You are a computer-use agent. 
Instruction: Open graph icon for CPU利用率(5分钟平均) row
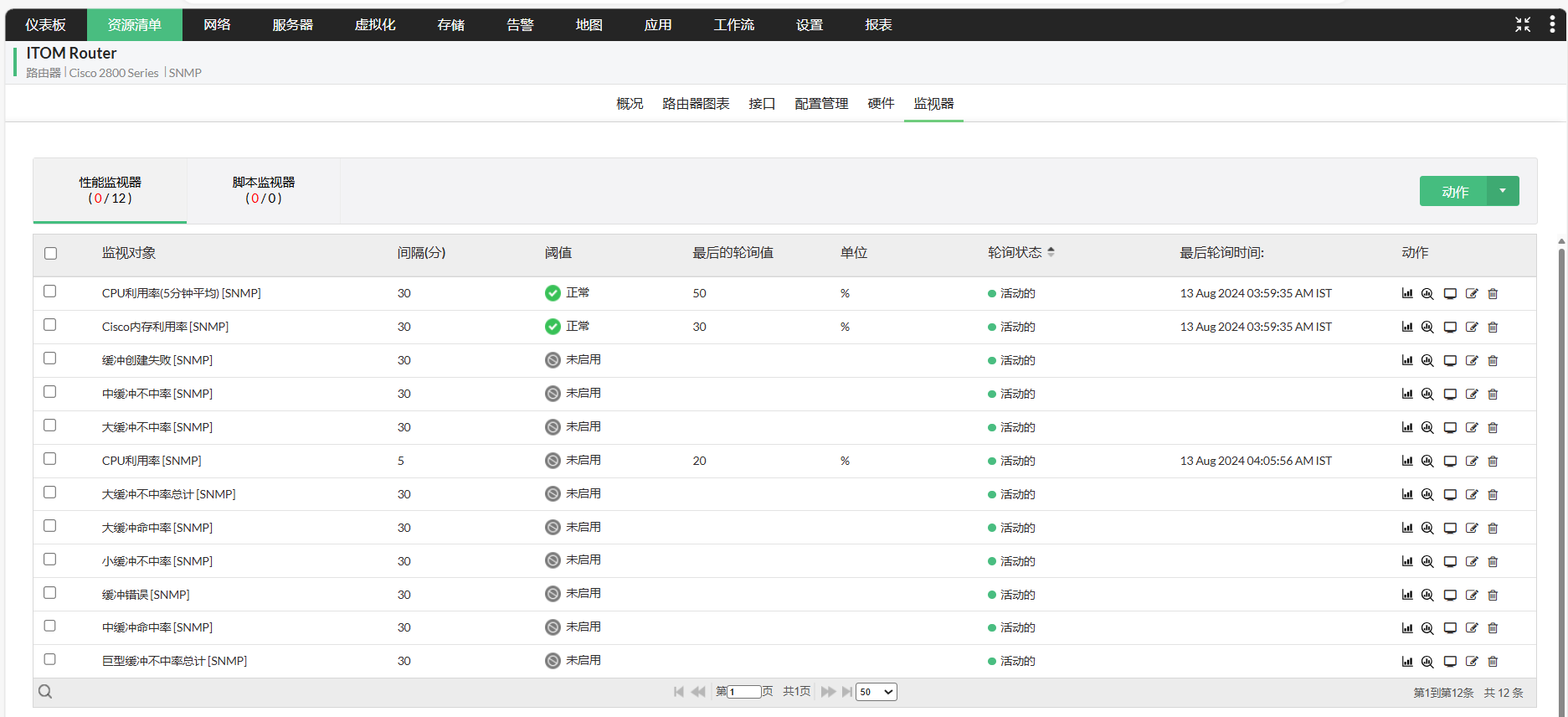click(1407, 293)
